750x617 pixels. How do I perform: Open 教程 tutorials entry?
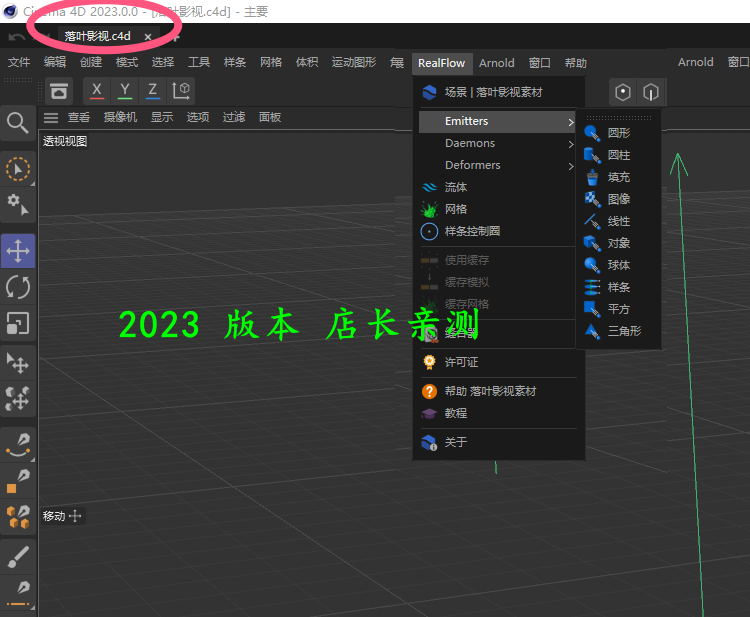tap(497, 414)
